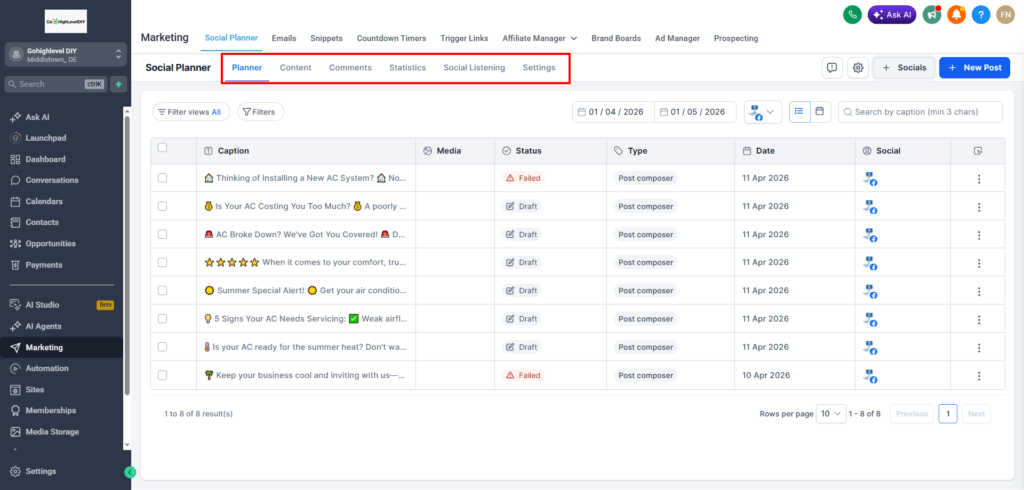Click the Socials button

pyautogui.click(x=904, y=67)
